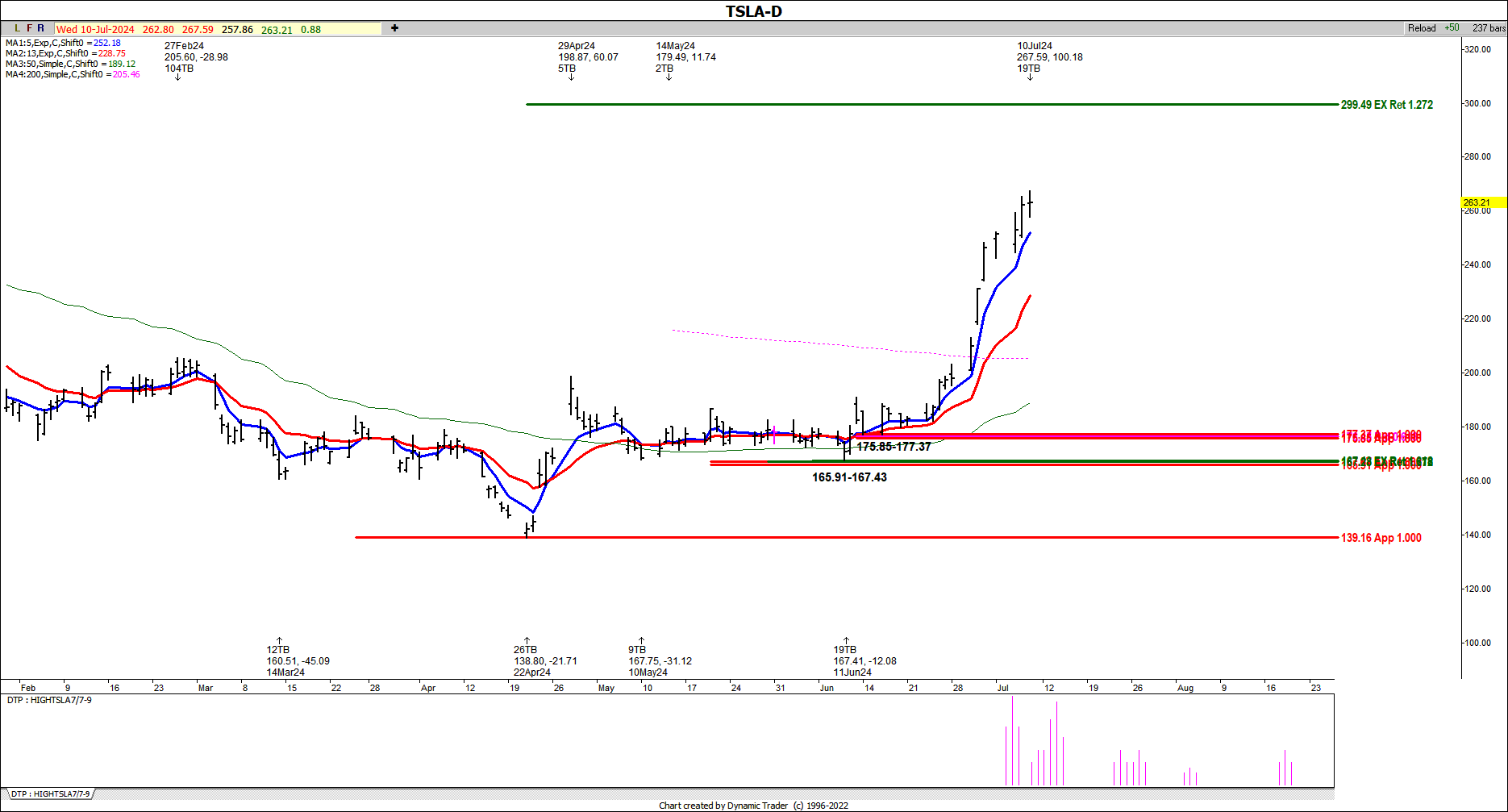Click the 320.00 price axis label
Viewport: 1508px width, 812px height.
1477,49
